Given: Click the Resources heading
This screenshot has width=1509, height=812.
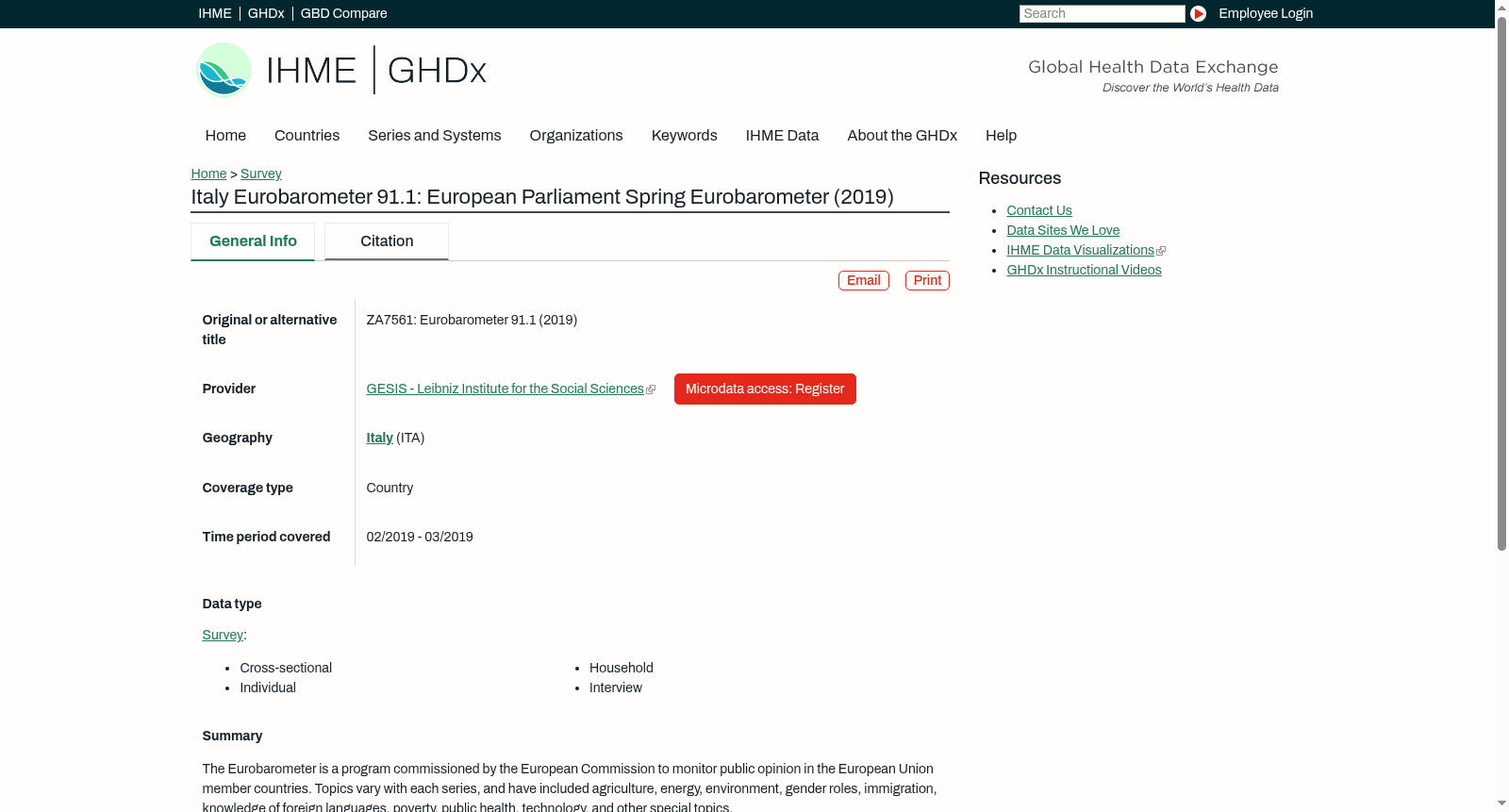Looking at the screenshot, I should click(x=1020, y=178).
